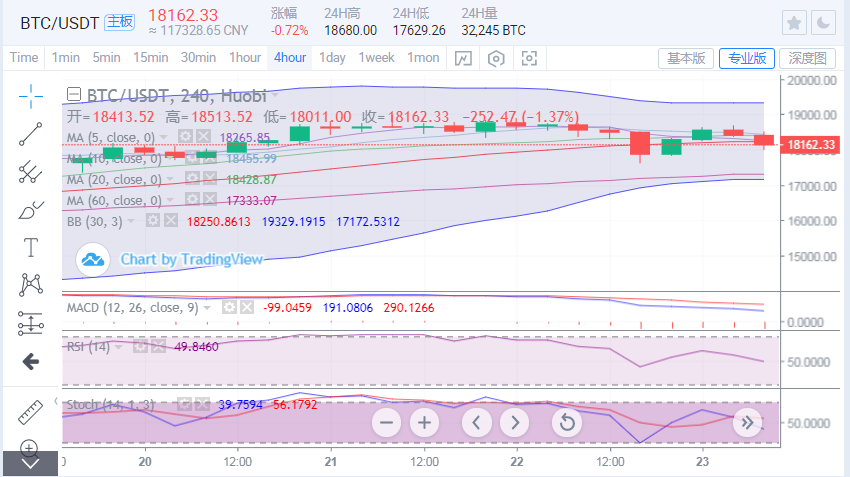Open MA (20) settings gear
The width and height of the screenshot is (850, 477).
point(192,178)
